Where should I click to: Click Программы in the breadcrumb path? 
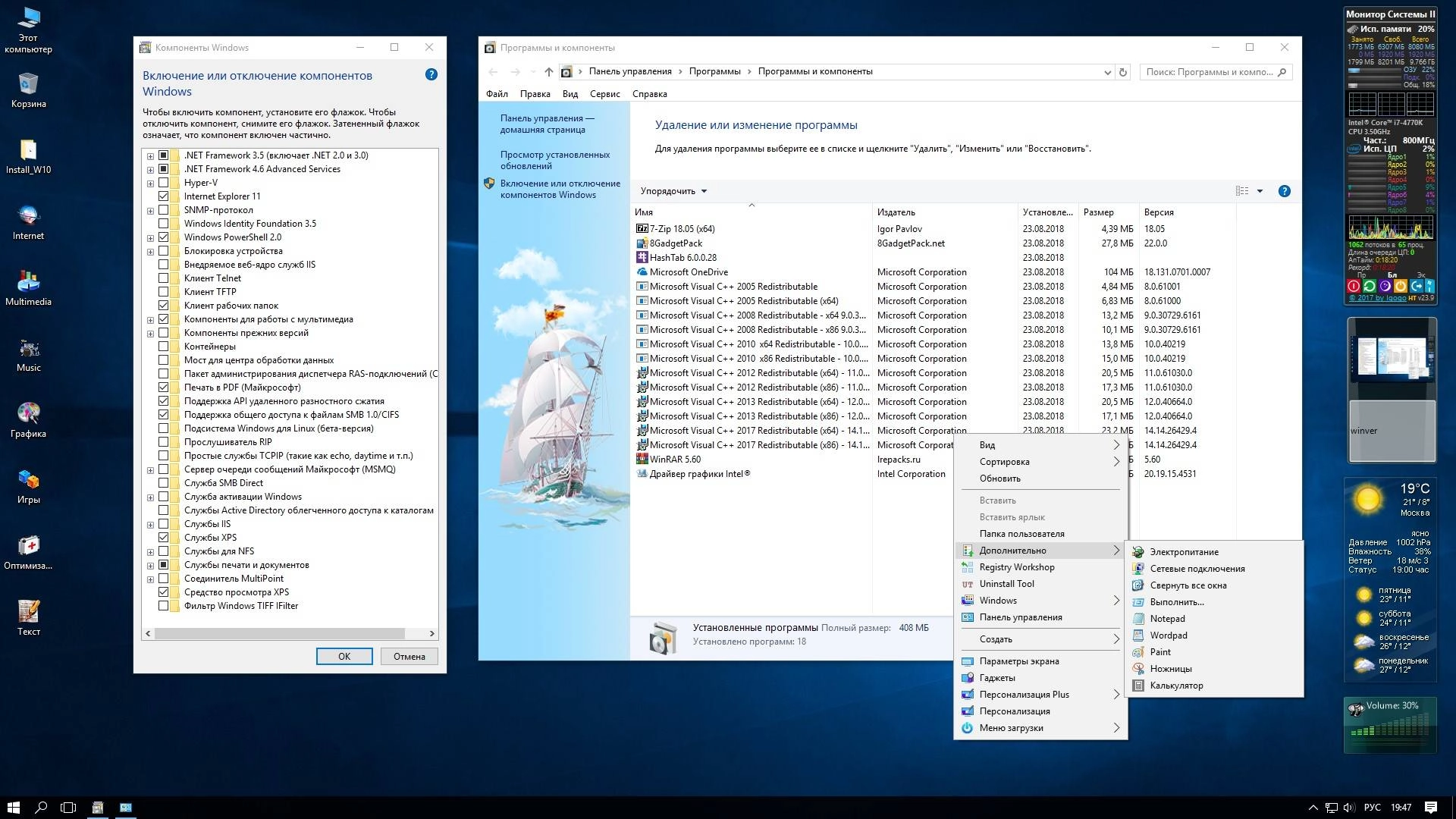pyautogui.click(x=714, y=71)
